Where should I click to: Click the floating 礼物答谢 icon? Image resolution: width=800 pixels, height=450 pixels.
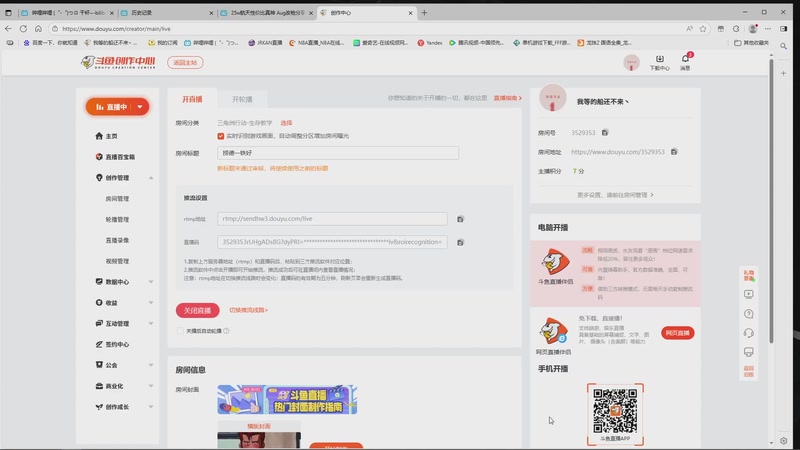pyautogui.click(x=748, y=276)
